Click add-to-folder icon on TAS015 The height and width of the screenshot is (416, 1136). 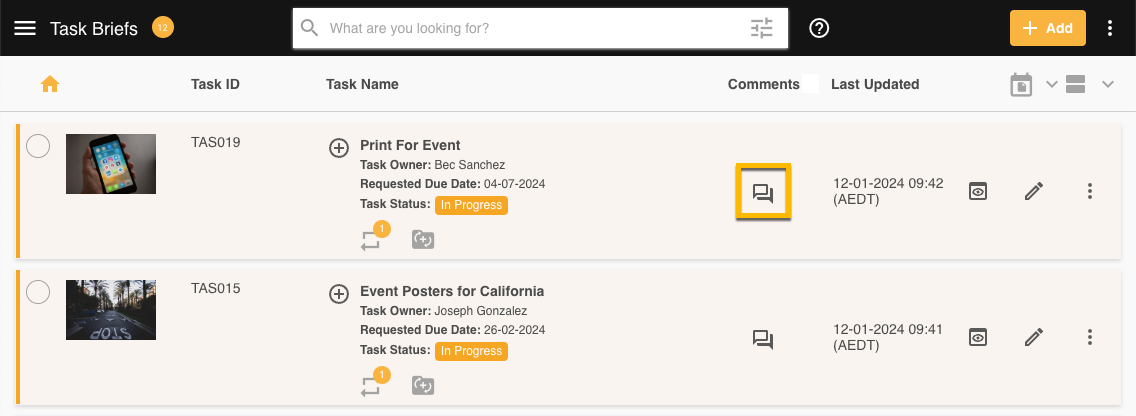423,386
